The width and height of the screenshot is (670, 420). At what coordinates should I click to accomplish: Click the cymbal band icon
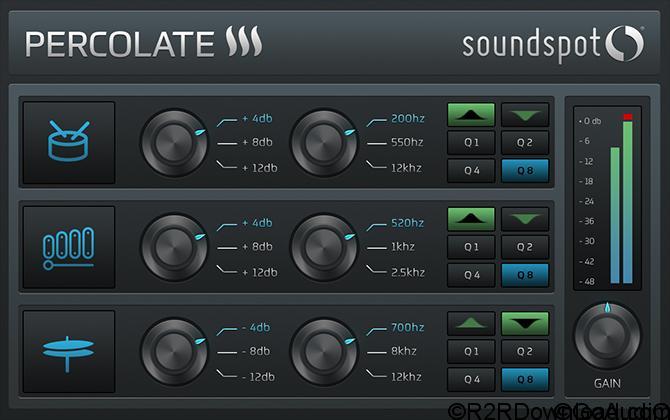tap(69, 351)
